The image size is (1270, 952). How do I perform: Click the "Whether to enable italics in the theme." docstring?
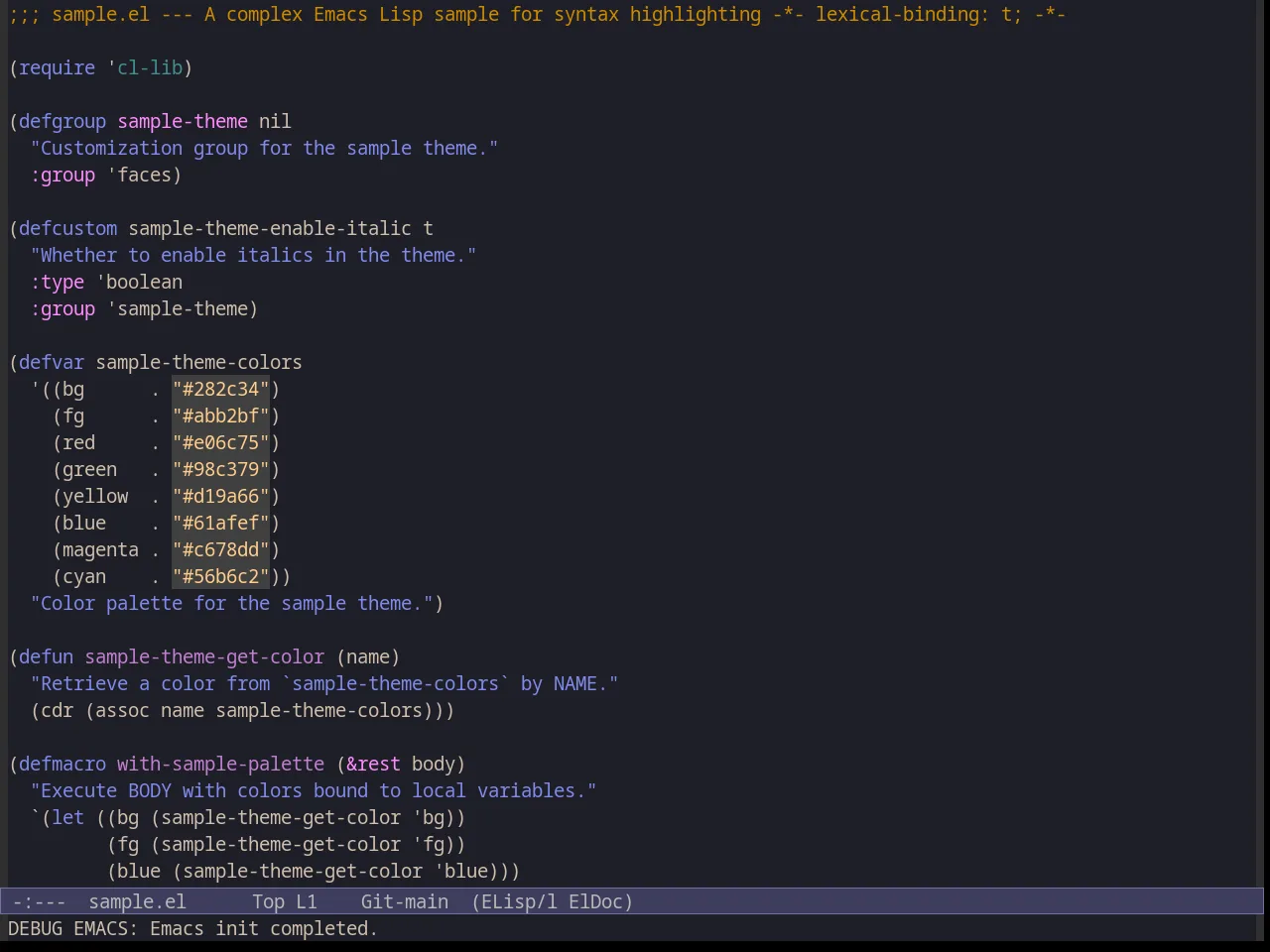(253, 255)
